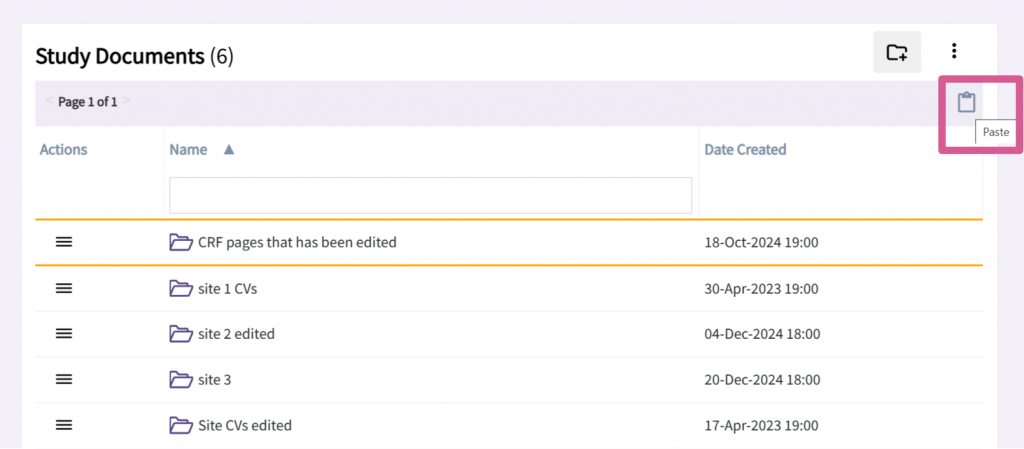Open 'CRF pages that has been edited' folder

coord(297,242)
